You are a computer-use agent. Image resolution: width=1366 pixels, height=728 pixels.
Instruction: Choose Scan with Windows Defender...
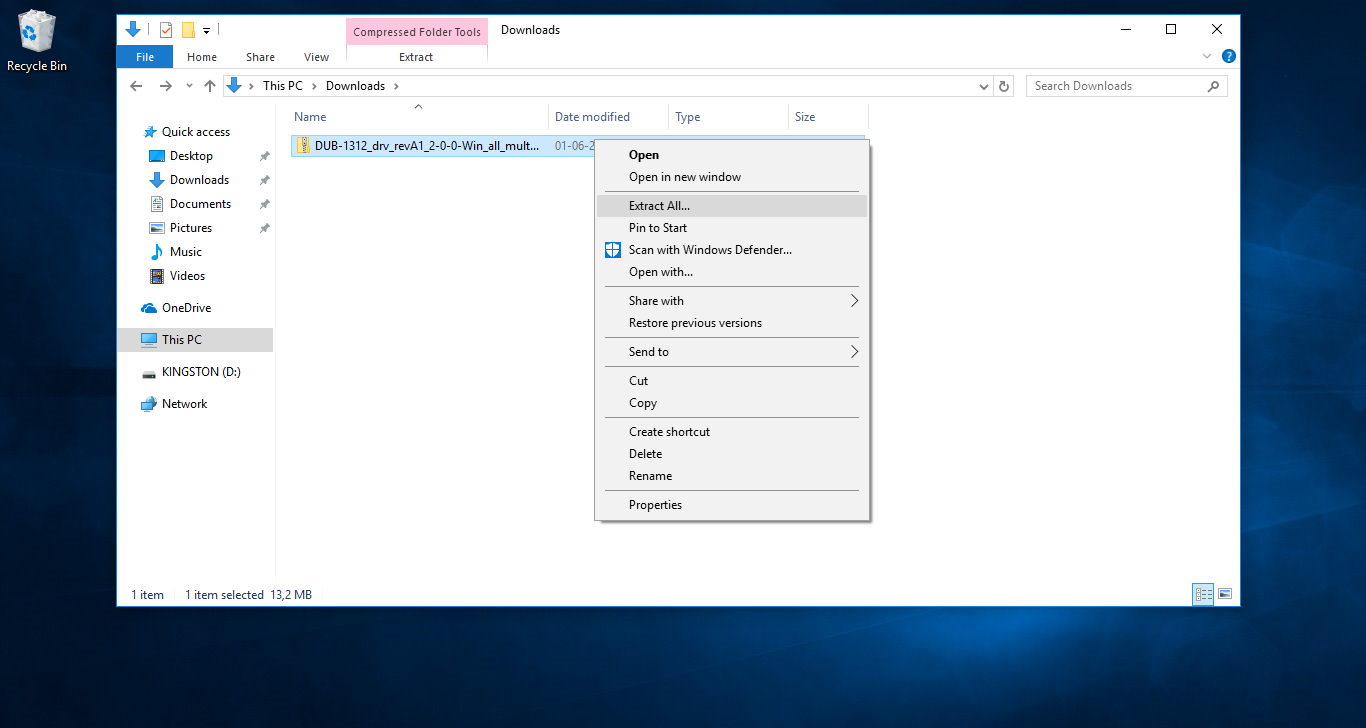(710, 250)
